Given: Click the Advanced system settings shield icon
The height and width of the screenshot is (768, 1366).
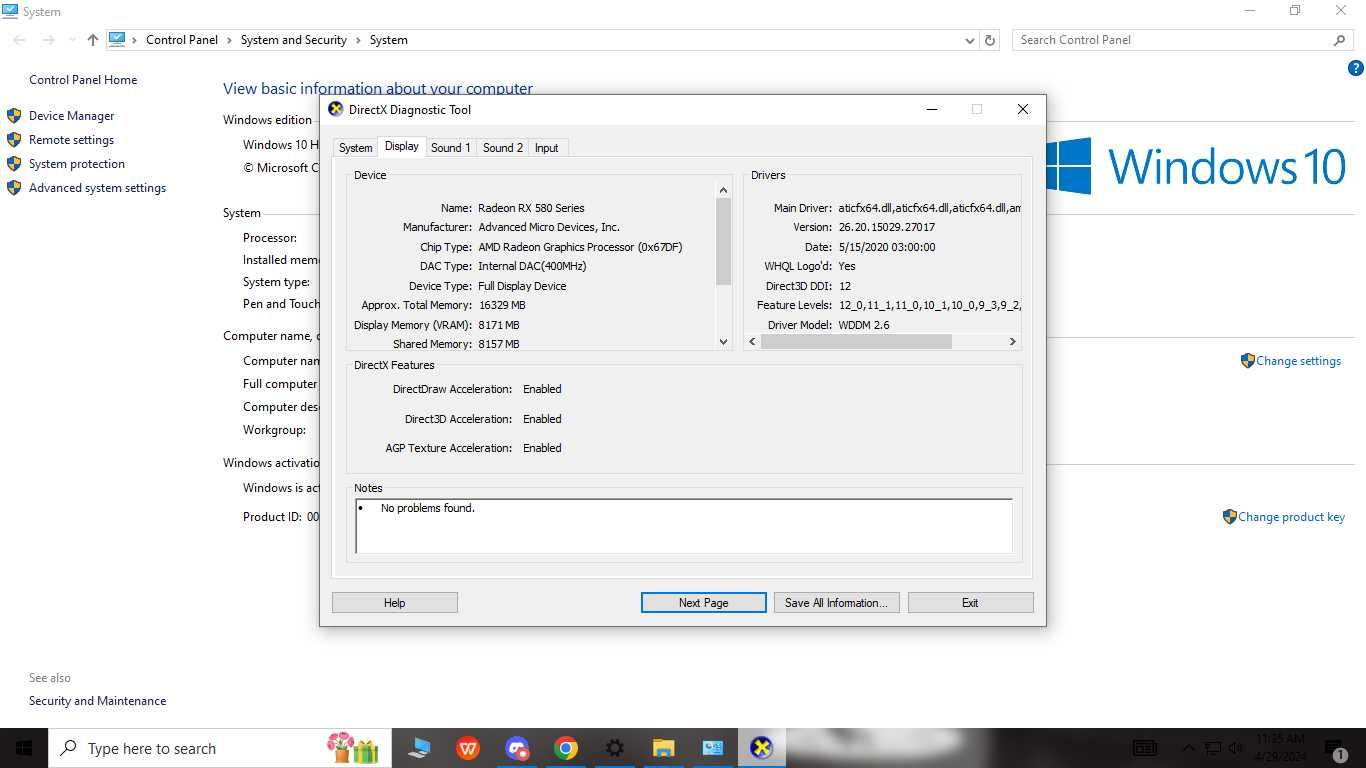Looking at the screenshot, I should click(x=14, y=188).
